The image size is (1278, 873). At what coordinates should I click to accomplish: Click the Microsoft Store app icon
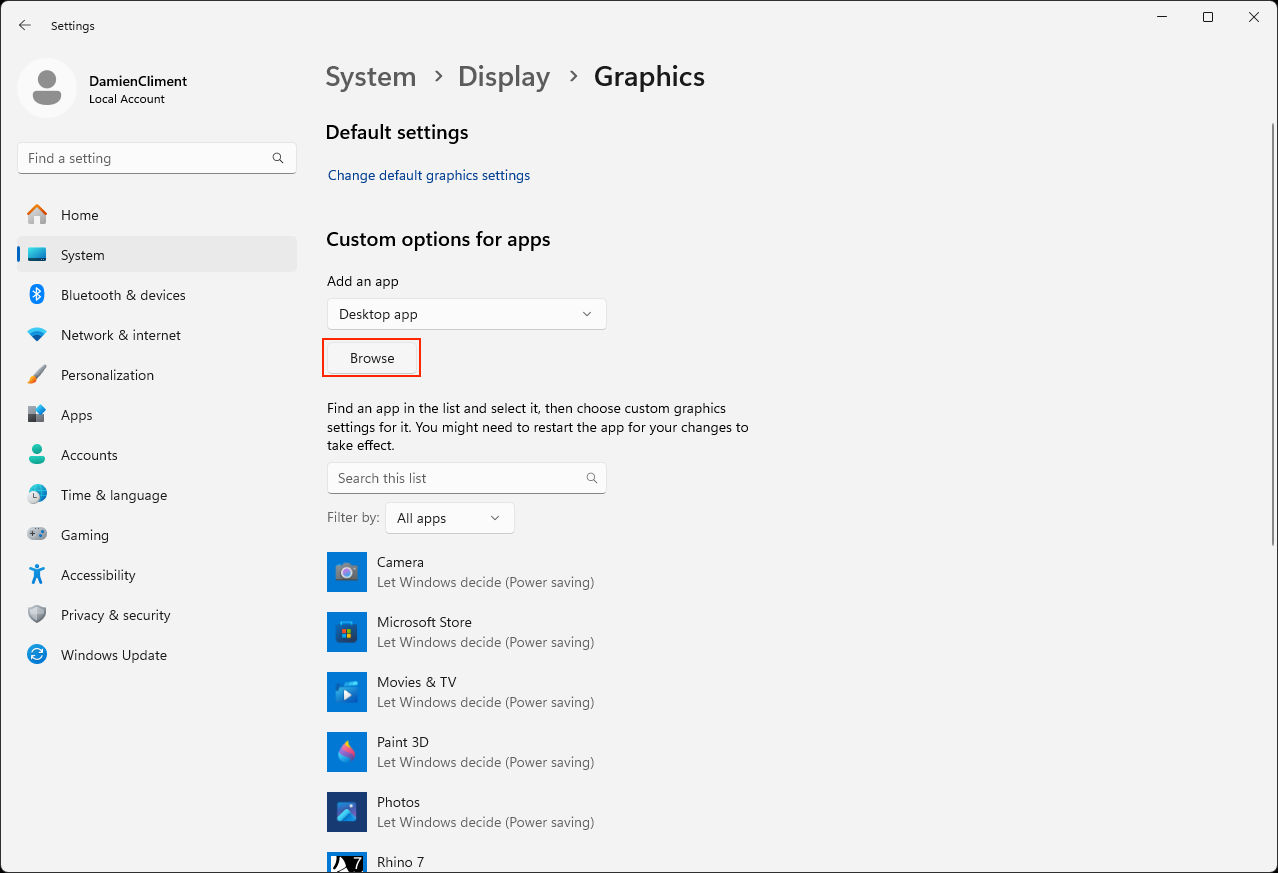(x=347, y=632)
